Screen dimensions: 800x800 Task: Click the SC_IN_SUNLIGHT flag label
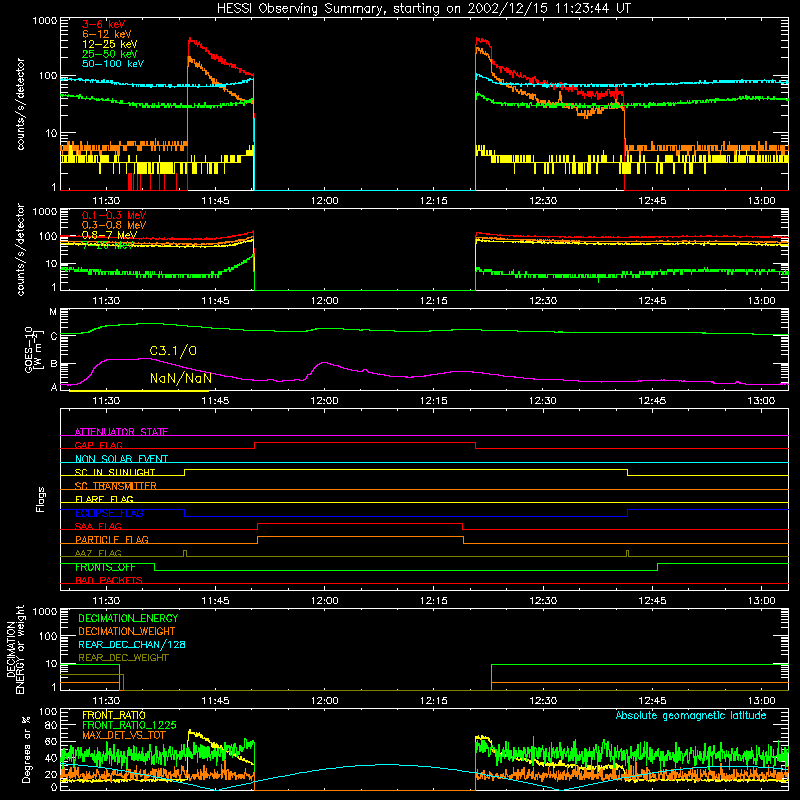coord(115,472)
